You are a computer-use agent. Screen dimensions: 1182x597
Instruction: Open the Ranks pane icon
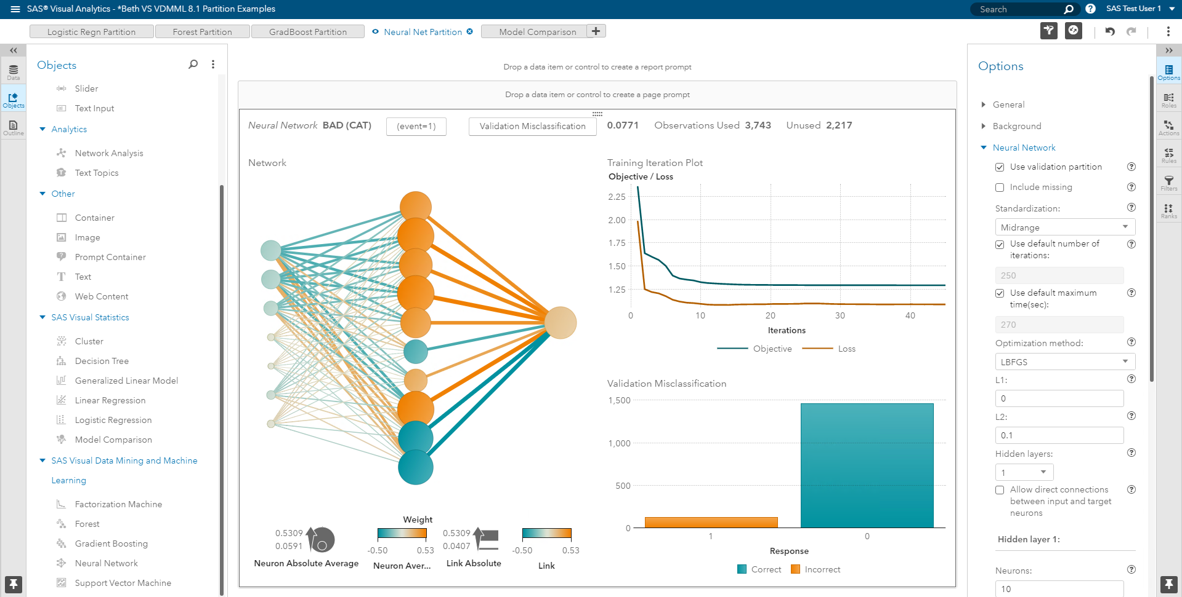(x=1168, y=211)
